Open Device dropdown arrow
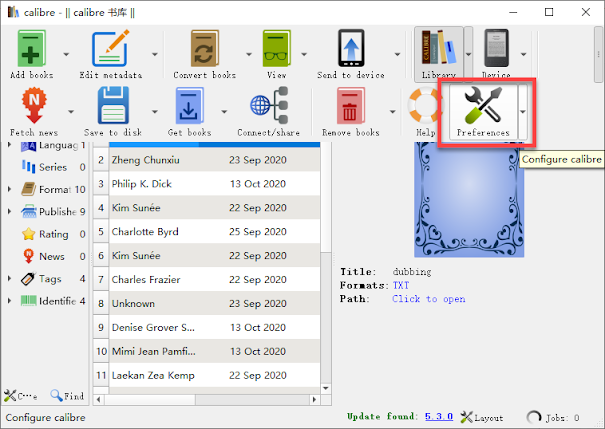The image size is (605, 429). [524, 54]
